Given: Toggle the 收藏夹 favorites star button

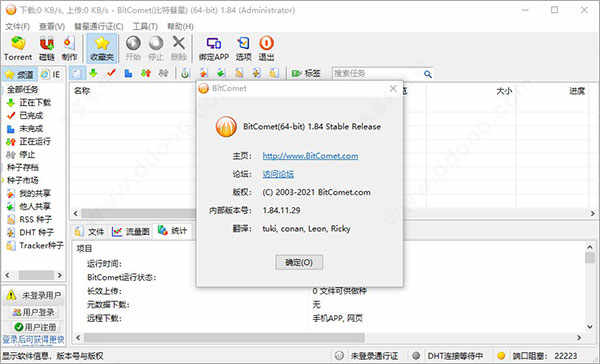Looking at the screenshot, I should (x=102, y=49).
